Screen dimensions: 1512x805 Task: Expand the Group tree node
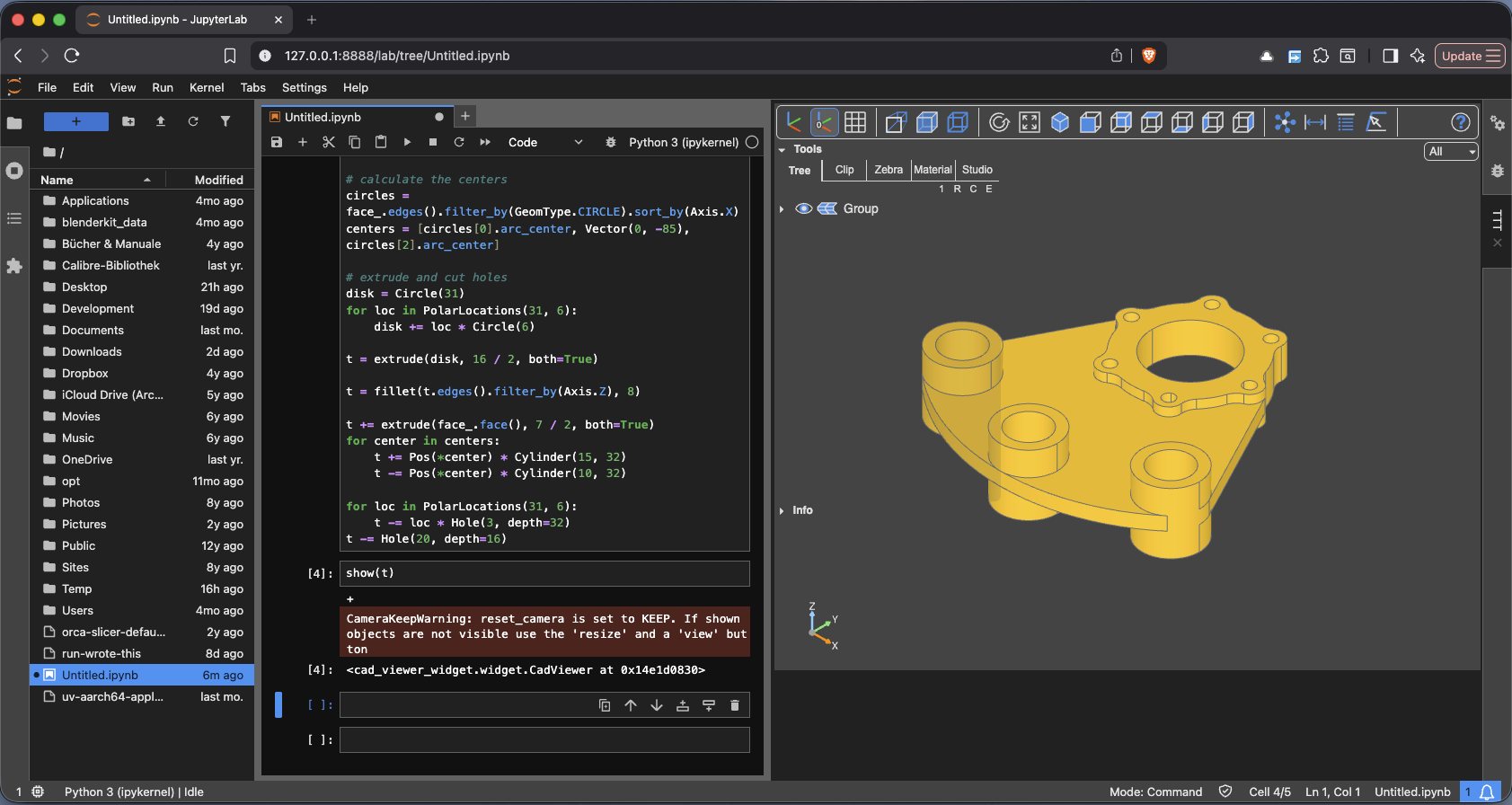tap(782, 208)
